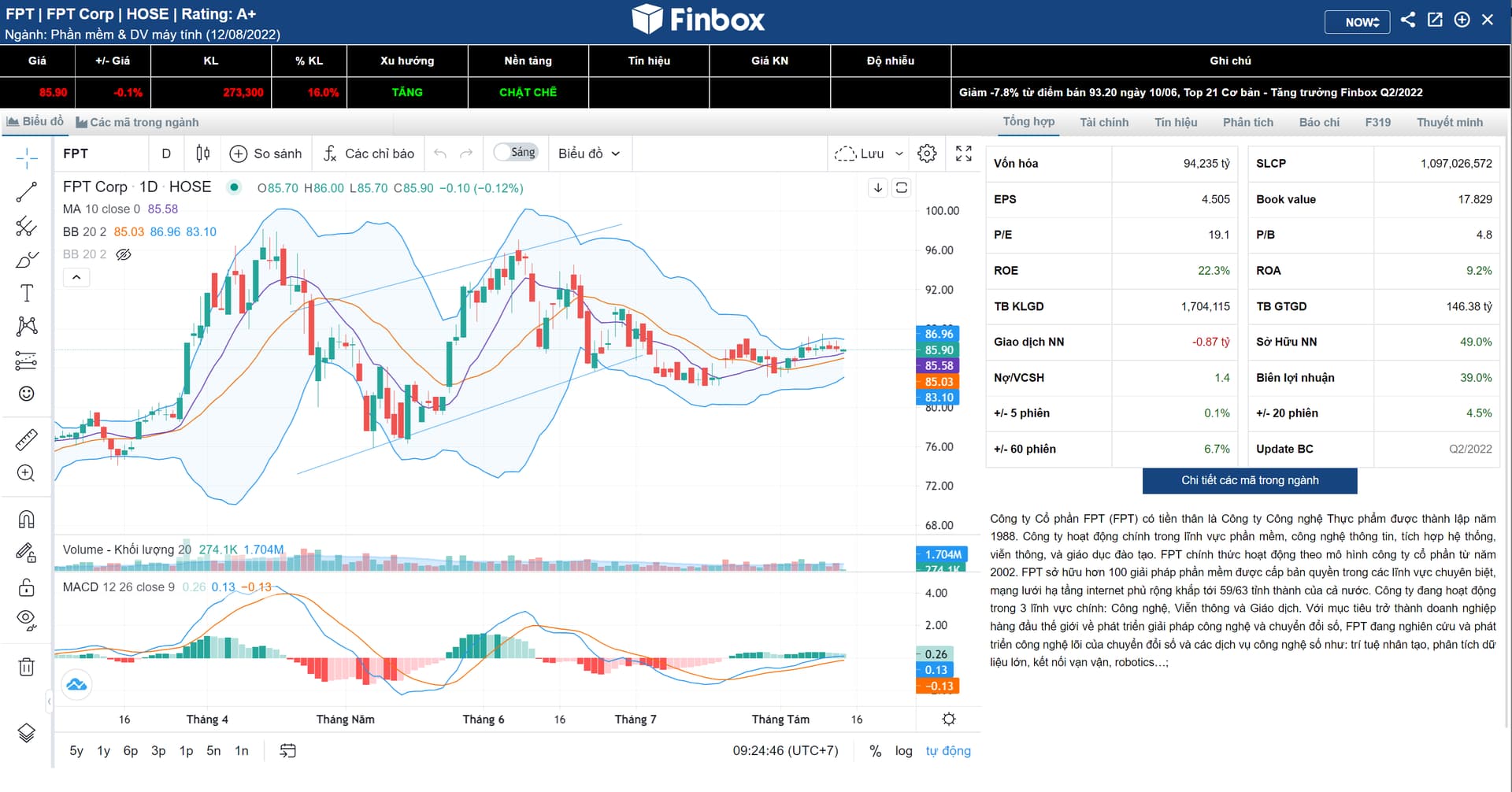This screenshot has width=1512, height=792.
Task: Click the So sánh compare button
Action: coord(266,154)
